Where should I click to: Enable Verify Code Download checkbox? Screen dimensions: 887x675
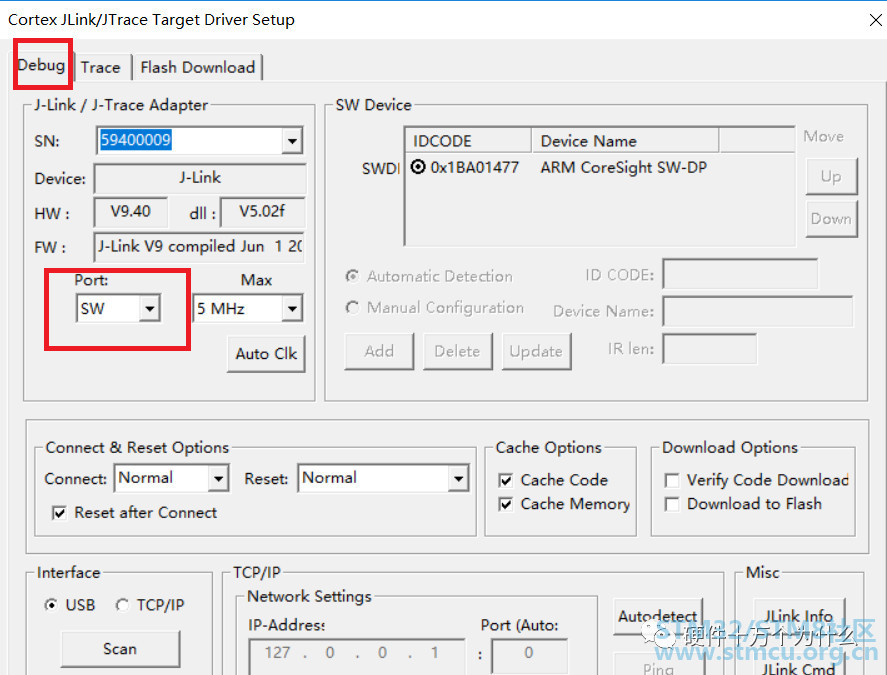pos(672,480)
